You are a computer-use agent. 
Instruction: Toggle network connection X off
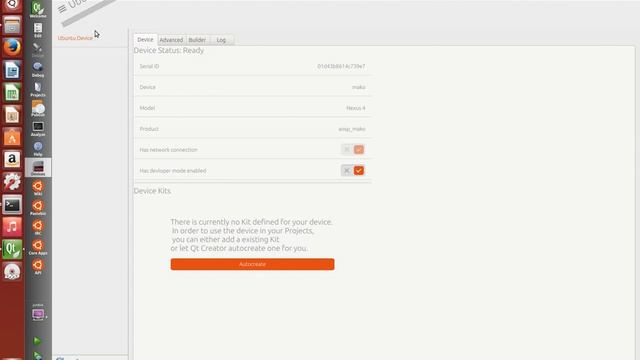(347, 149)
